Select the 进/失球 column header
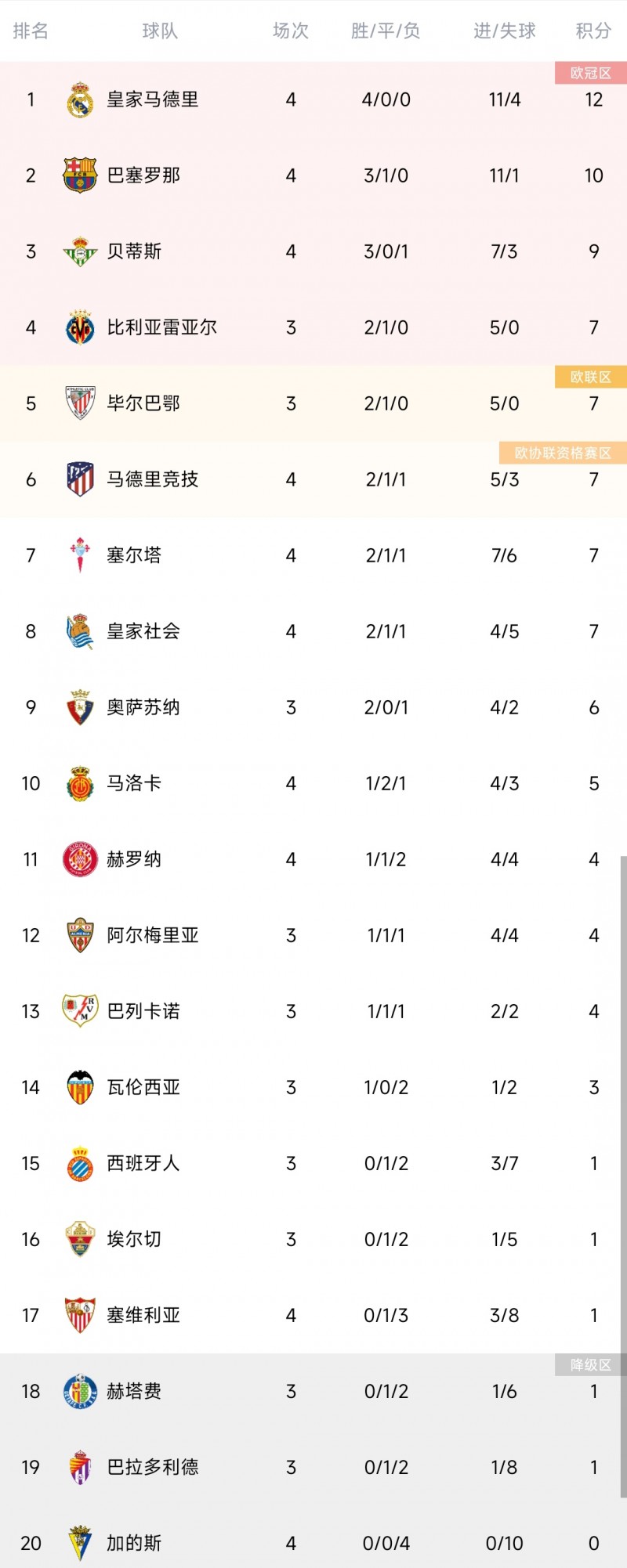 point(504,31)
